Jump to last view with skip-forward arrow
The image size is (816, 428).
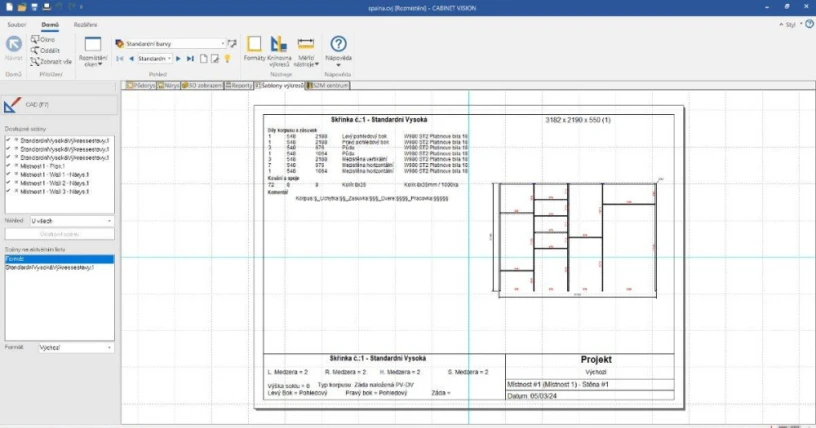click(x=190, y=59)
